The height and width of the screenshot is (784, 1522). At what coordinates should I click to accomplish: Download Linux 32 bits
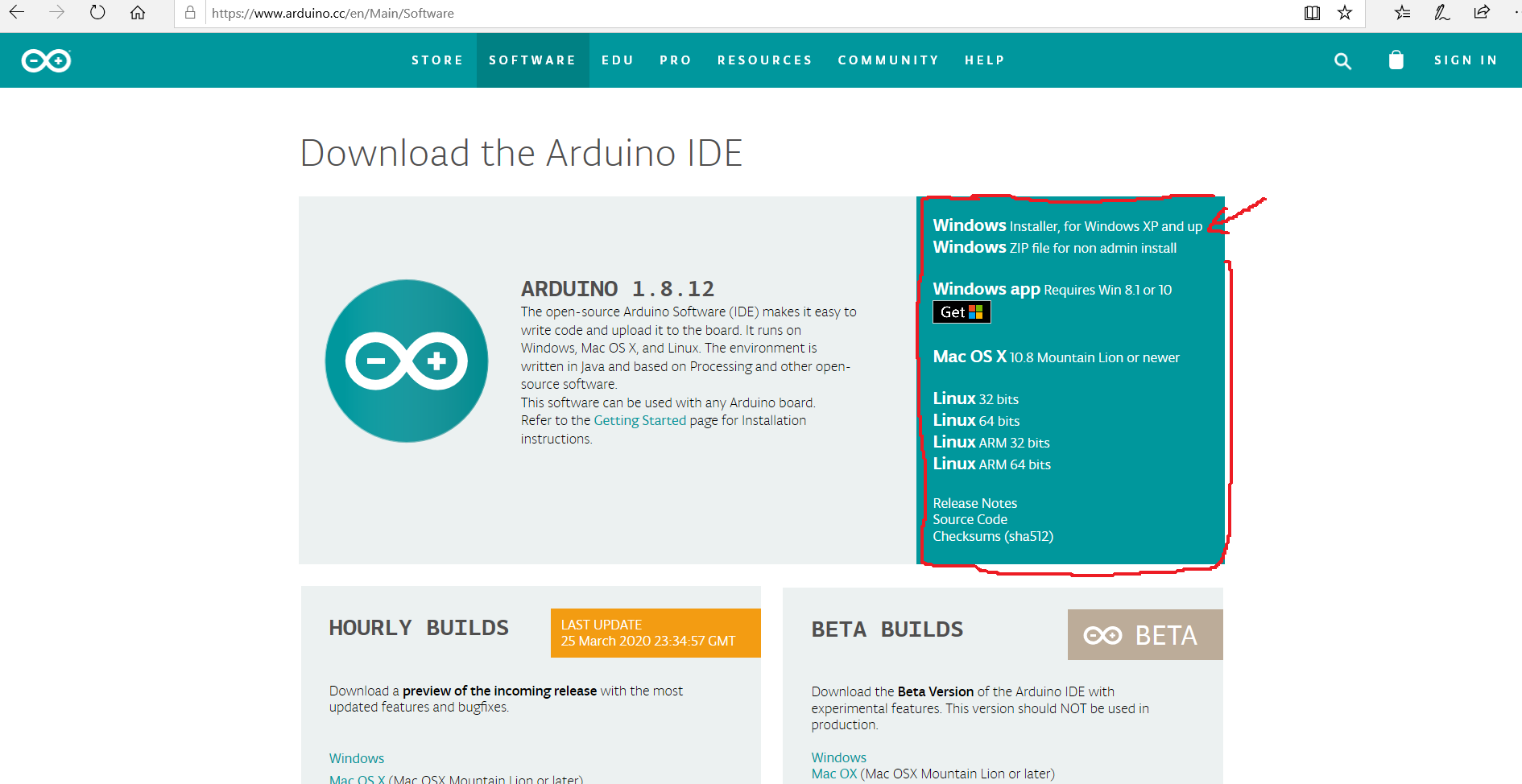pos(975,398)
